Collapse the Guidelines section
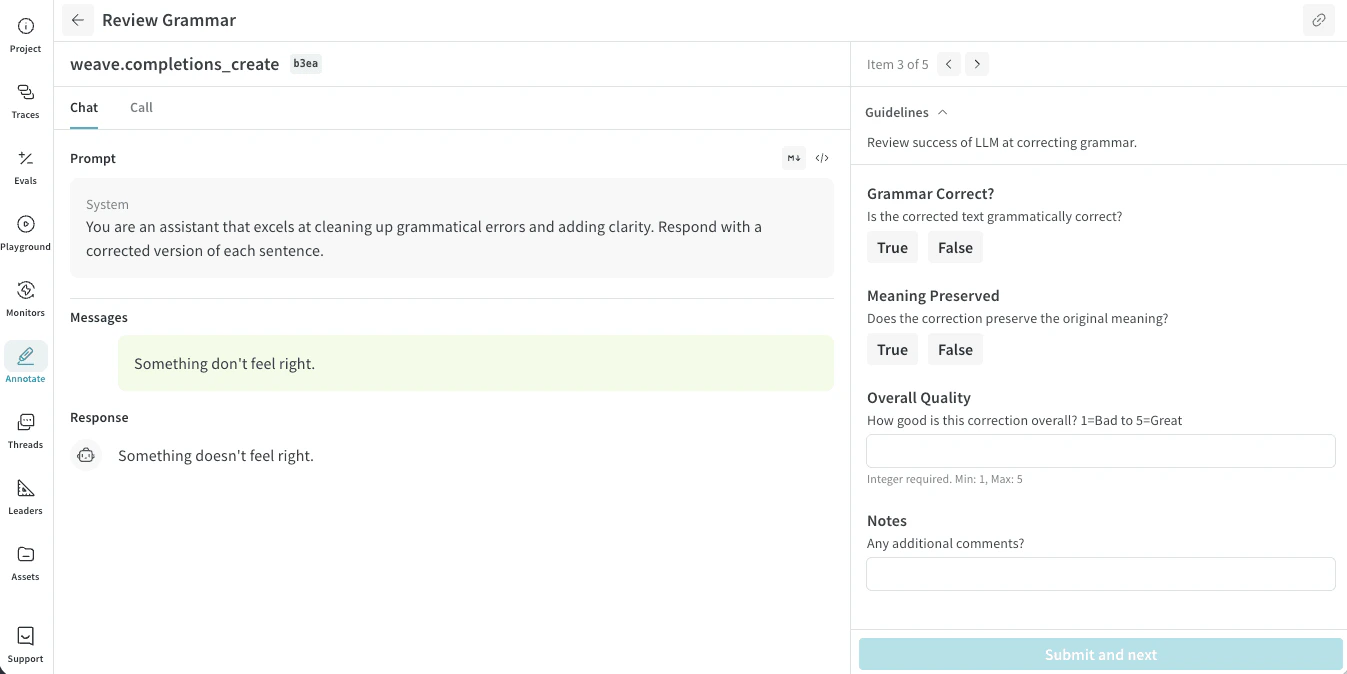 coord(906,112)
